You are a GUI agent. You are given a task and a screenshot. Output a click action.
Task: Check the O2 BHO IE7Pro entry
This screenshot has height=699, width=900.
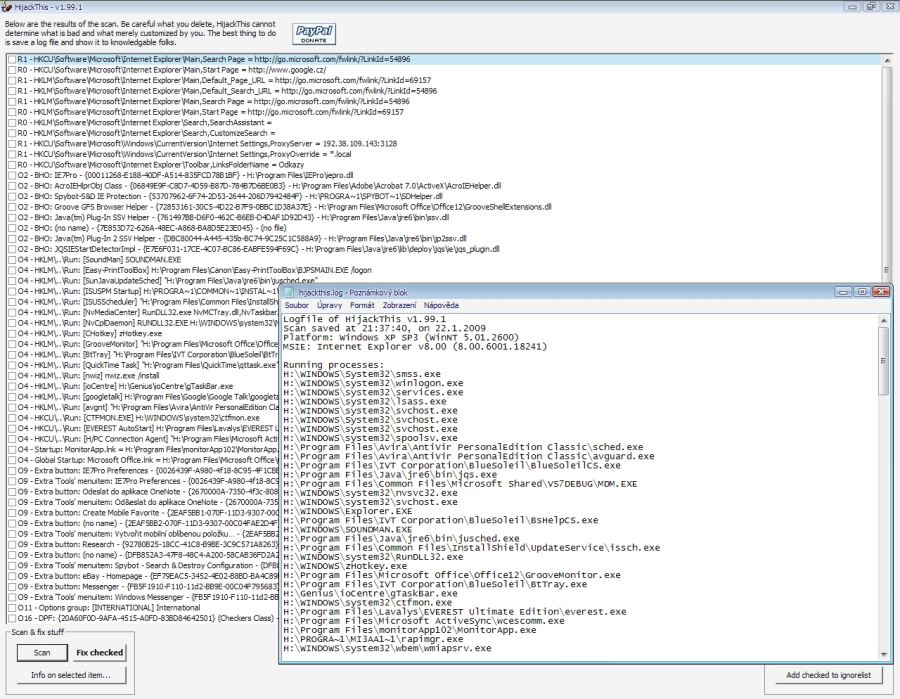pyautogui.click(x=12, y=176)
